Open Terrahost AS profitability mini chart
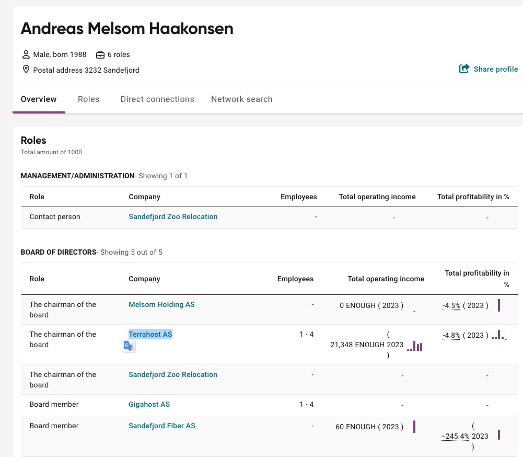The height and width of the screenshot is (457, 523). pyautogui.click(x=499, y=335)
